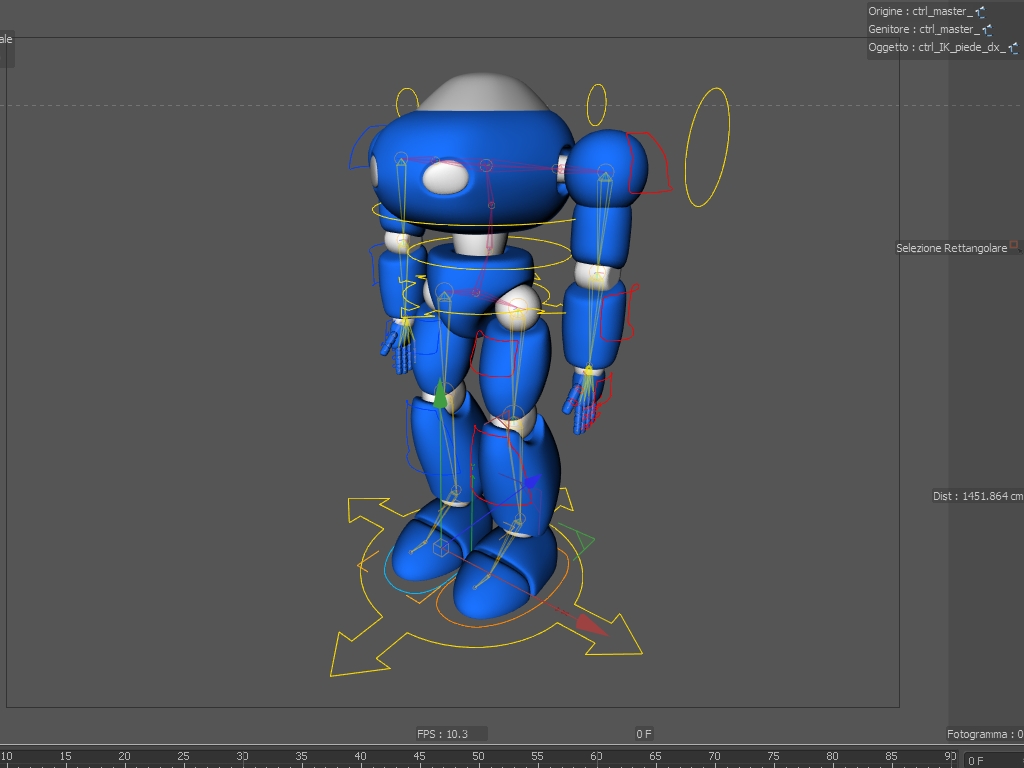Screen dimensions: 1024x768
Task: Select the red hand controller on lowered hand
Action: pos(598,400)
